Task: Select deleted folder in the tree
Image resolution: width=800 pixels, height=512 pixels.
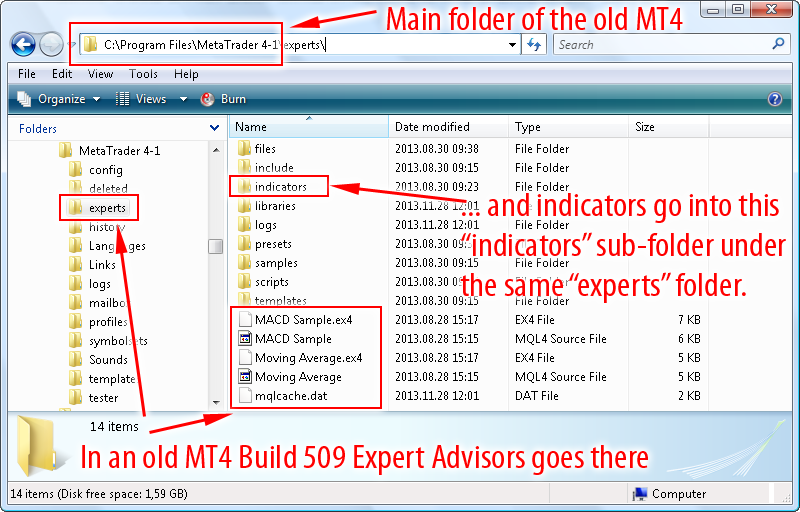Action: (x=108, y=188)
